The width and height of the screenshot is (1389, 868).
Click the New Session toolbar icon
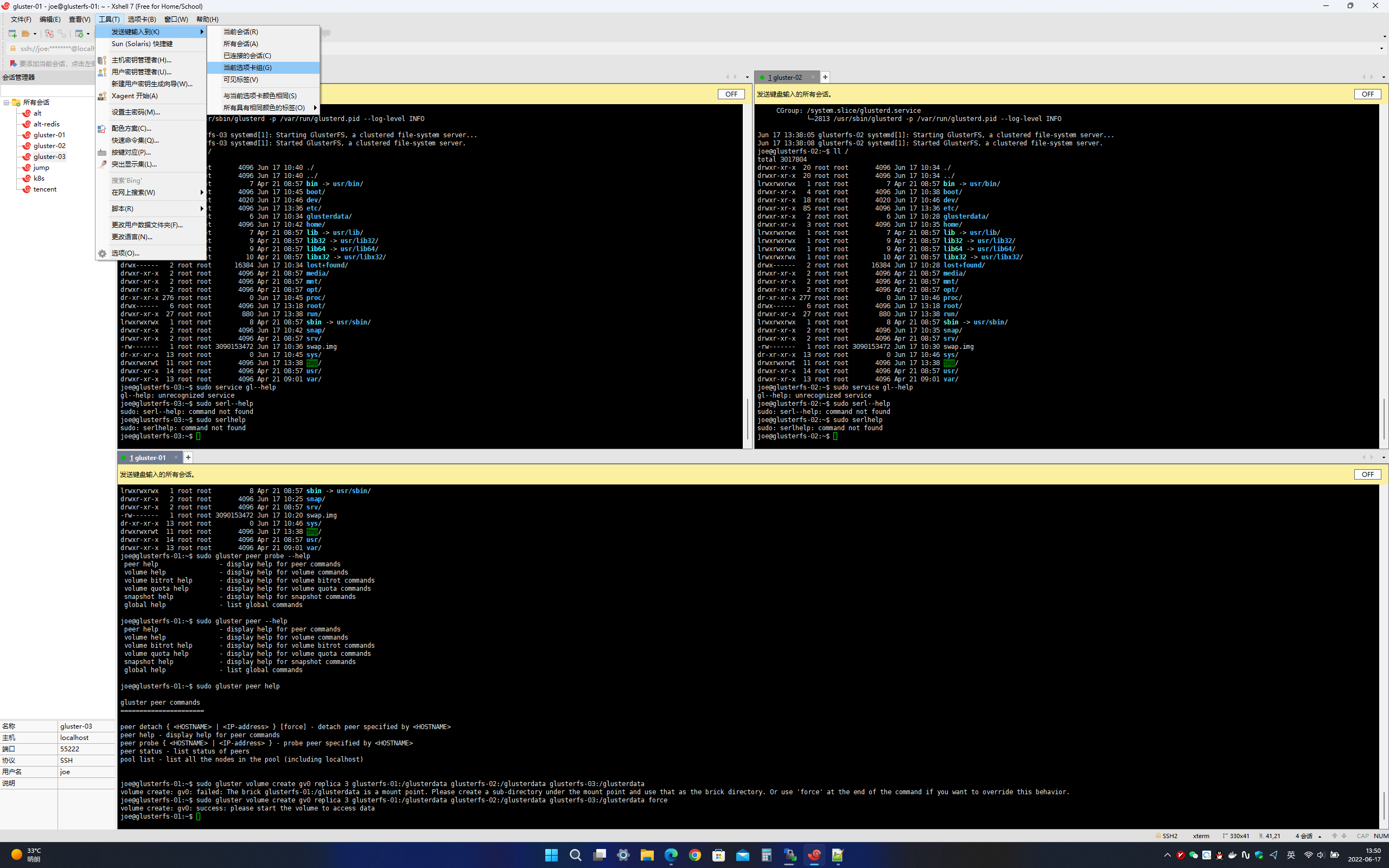pyautogui.click(x=12, y=34)
